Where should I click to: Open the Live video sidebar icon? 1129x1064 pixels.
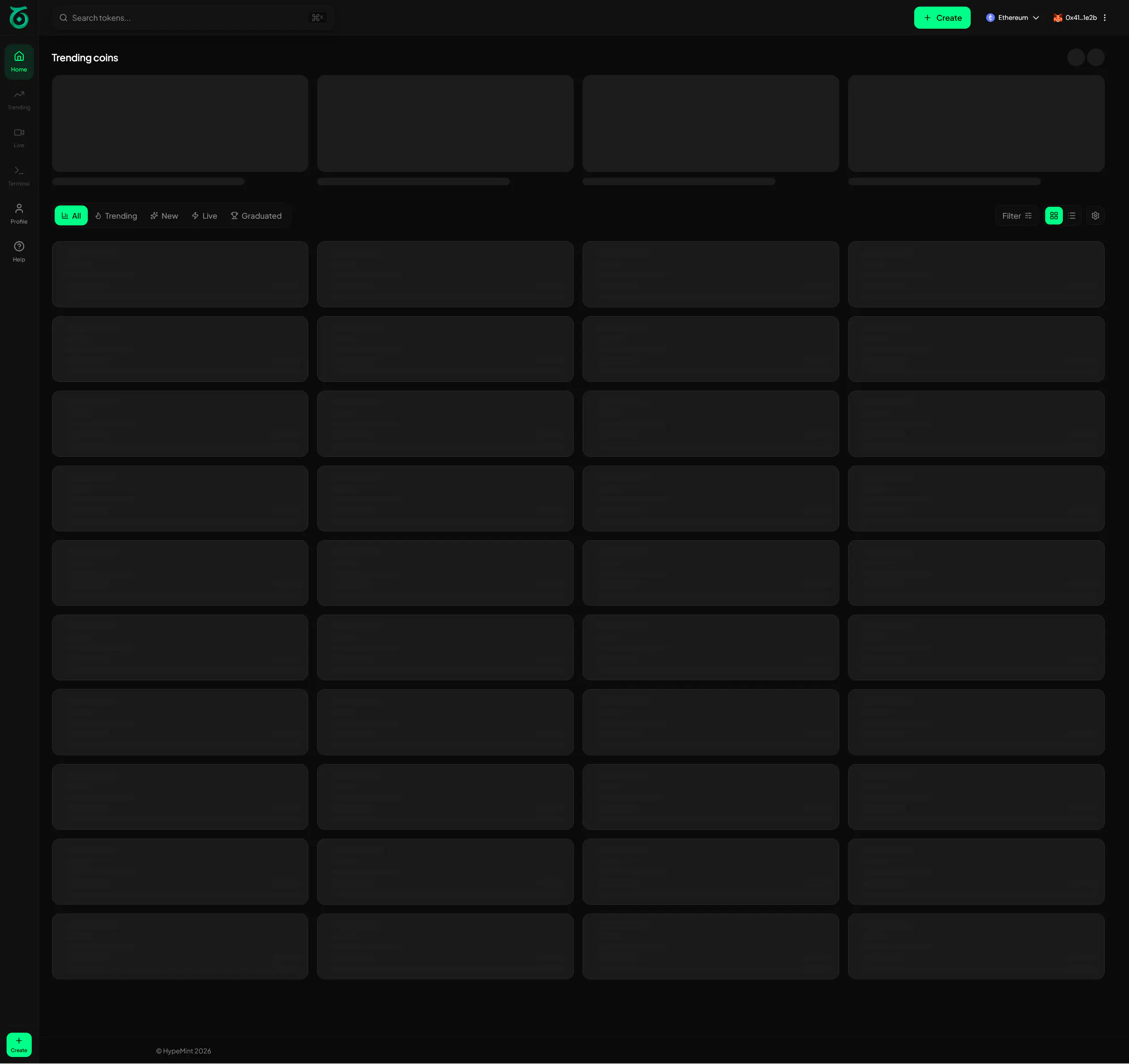(19, 138)
